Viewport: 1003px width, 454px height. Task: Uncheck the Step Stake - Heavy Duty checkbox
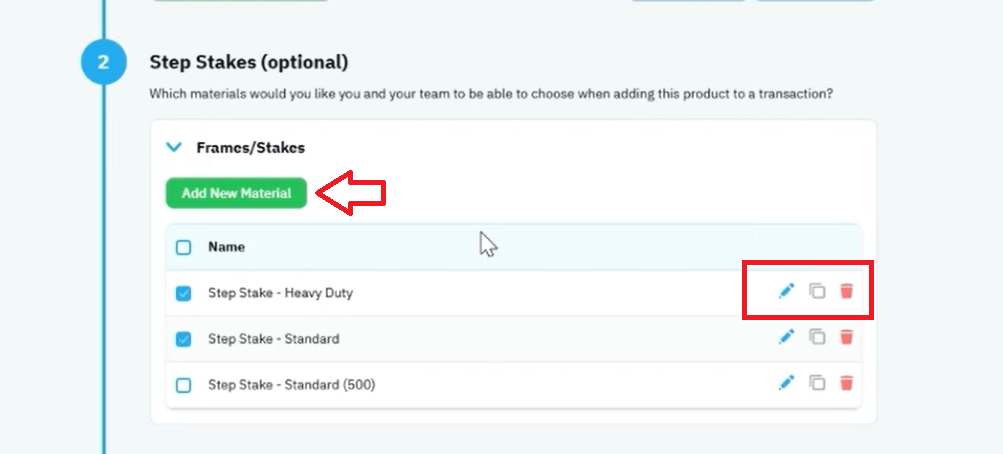pos(184,294)
